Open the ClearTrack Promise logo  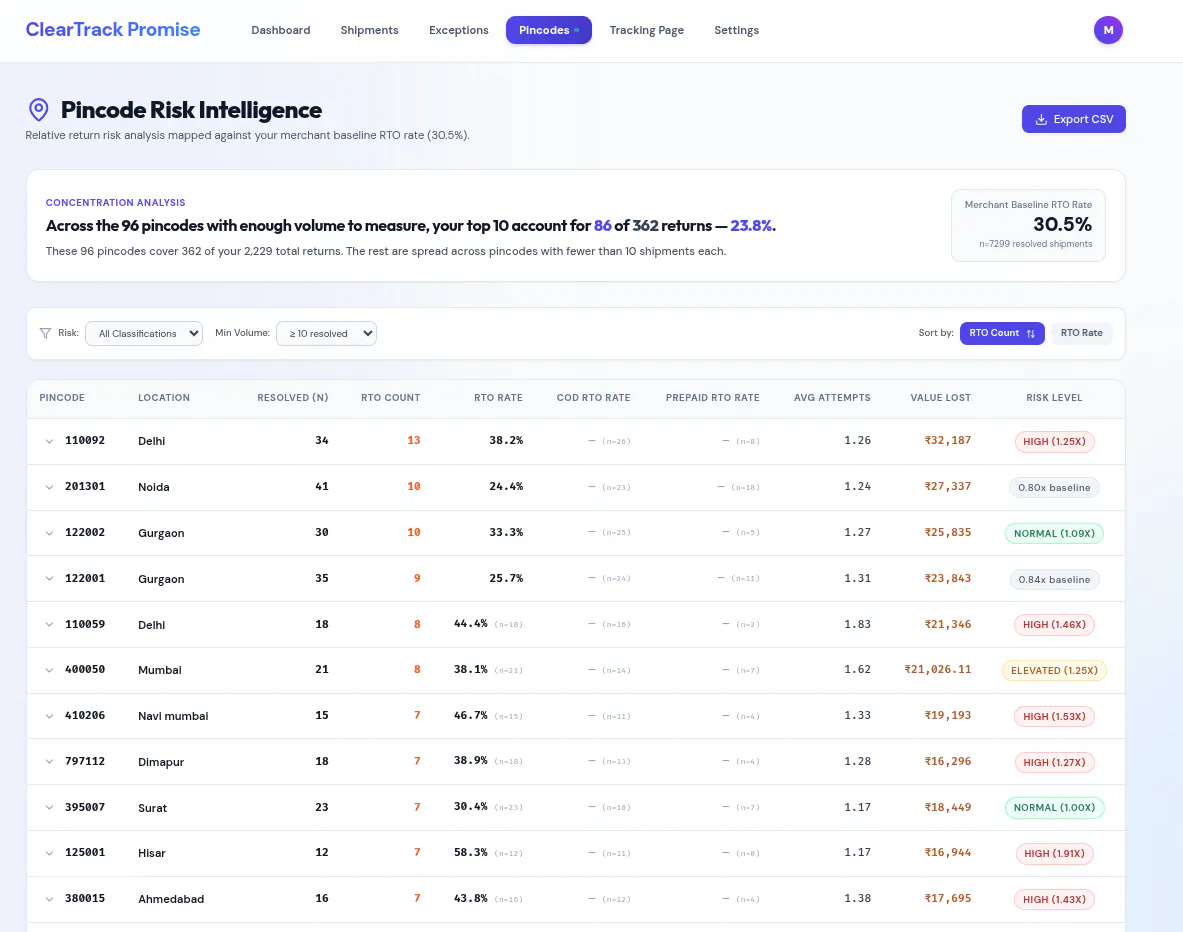tap(112, 29)
